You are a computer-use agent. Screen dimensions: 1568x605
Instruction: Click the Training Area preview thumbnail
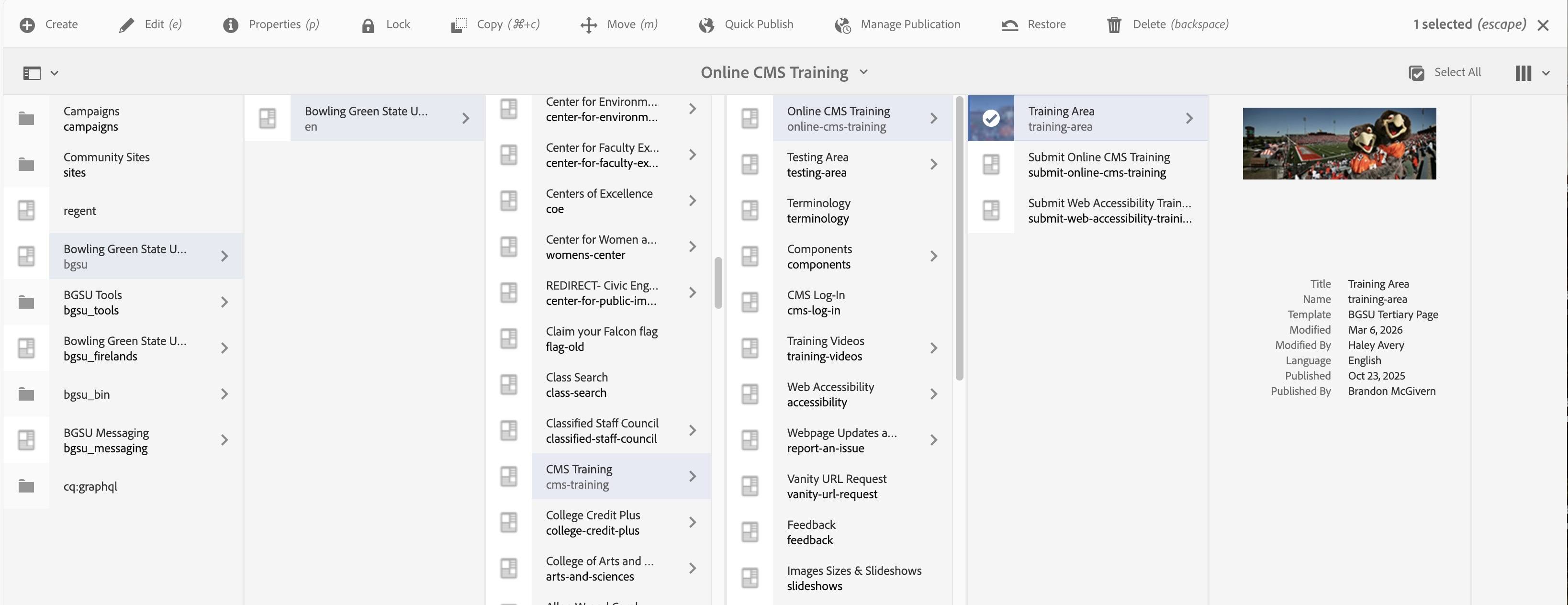1339,144
